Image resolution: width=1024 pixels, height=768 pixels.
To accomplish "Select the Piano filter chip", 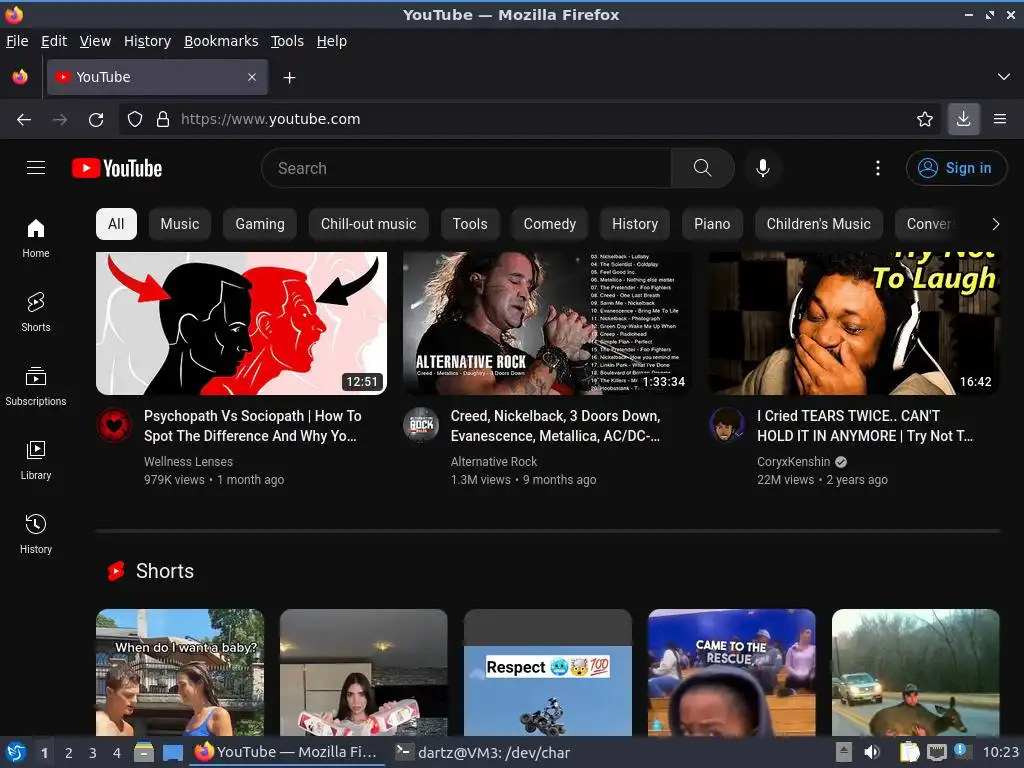I will 712,224.
